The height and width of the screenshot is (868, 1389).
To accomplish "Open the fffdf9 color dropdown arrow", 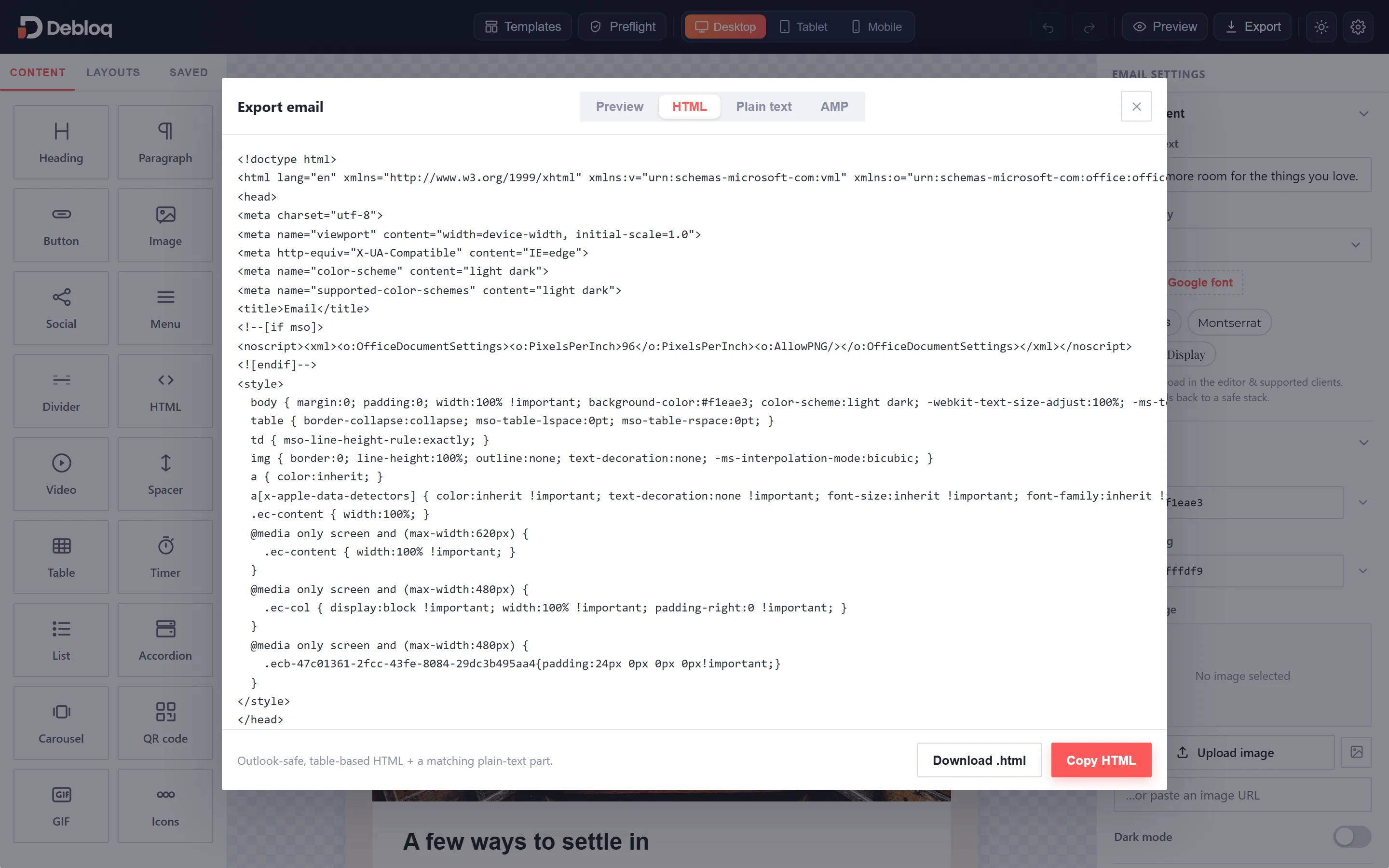I will coord(1362,570).
